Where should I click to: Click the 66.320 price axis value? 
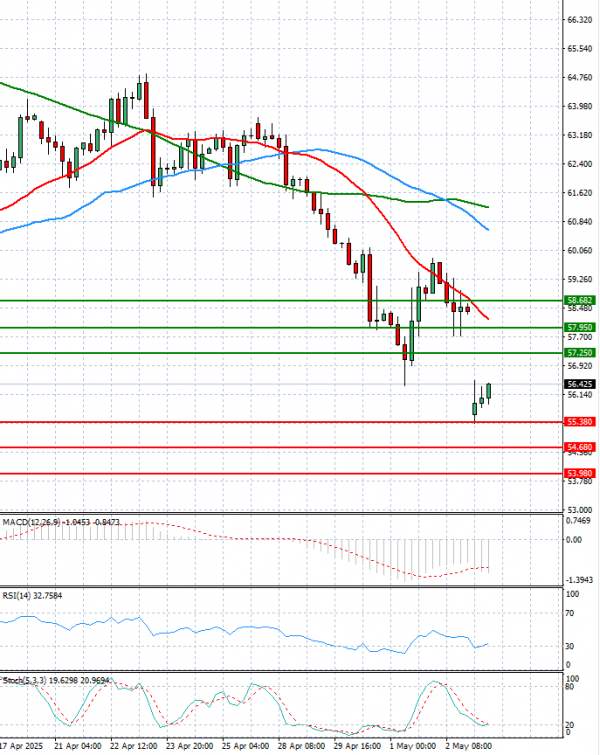coord(580,20)
